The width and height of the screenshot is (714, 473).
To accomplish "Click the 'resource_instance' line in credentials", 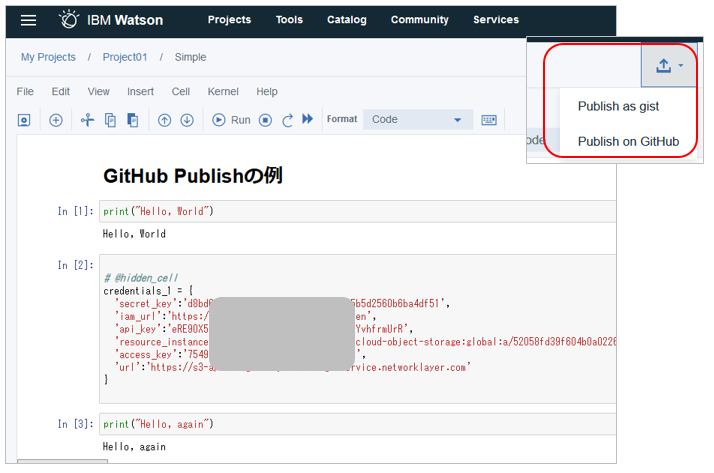I will click(365, 341).
